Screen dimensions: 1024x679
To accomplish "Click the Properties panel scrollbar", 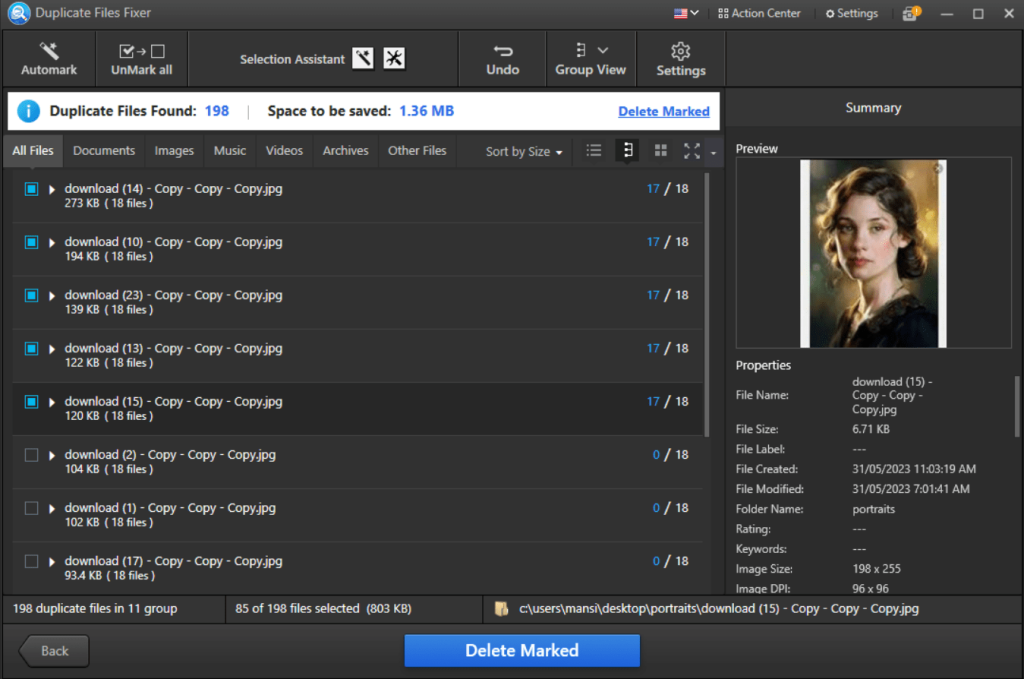I will (x=1017, y=405).
